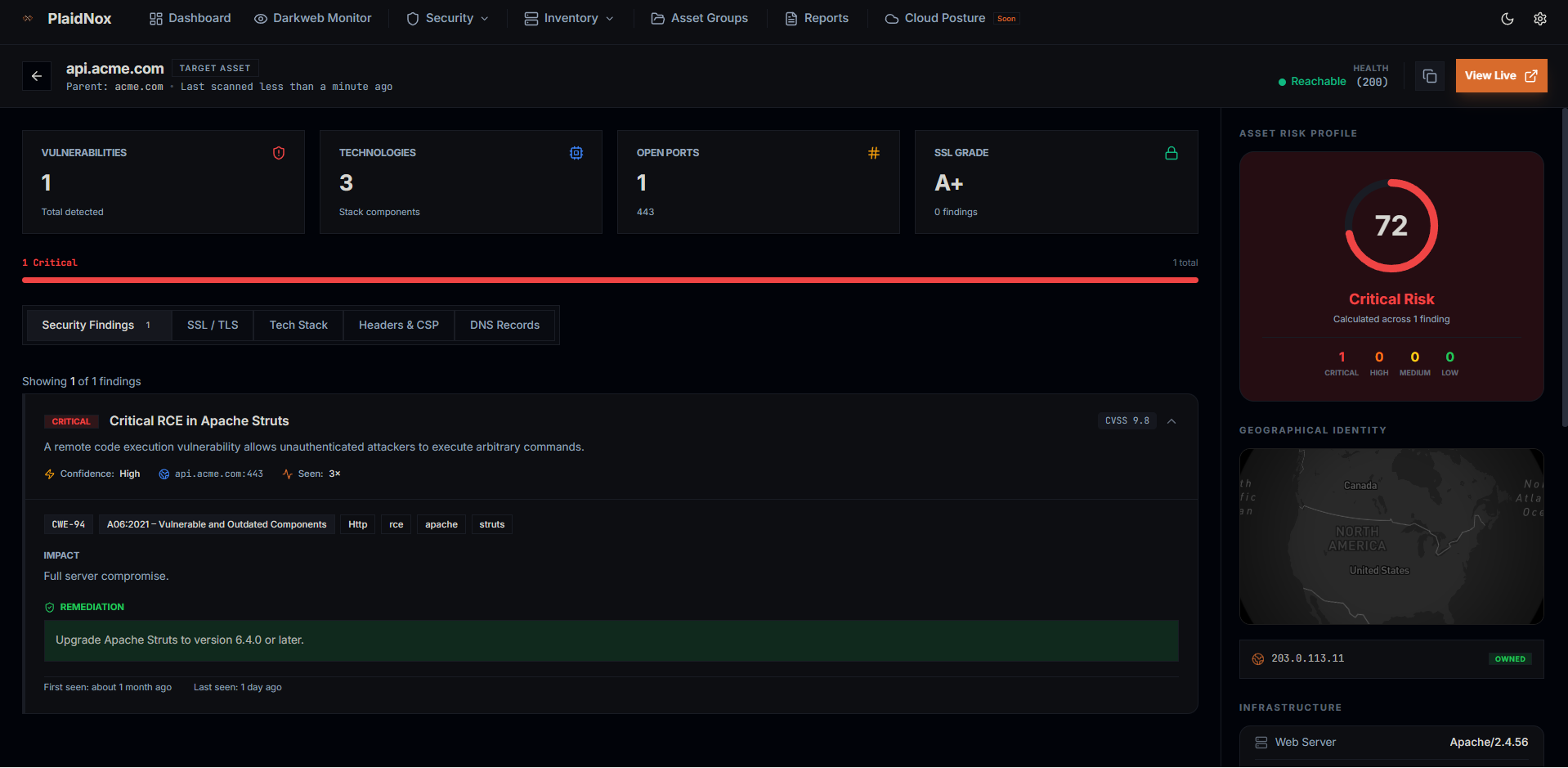This screenshot has height=768, width=1568.
Task: Switch to the SSL / TLS tab
Action: (x=213, y=326)
